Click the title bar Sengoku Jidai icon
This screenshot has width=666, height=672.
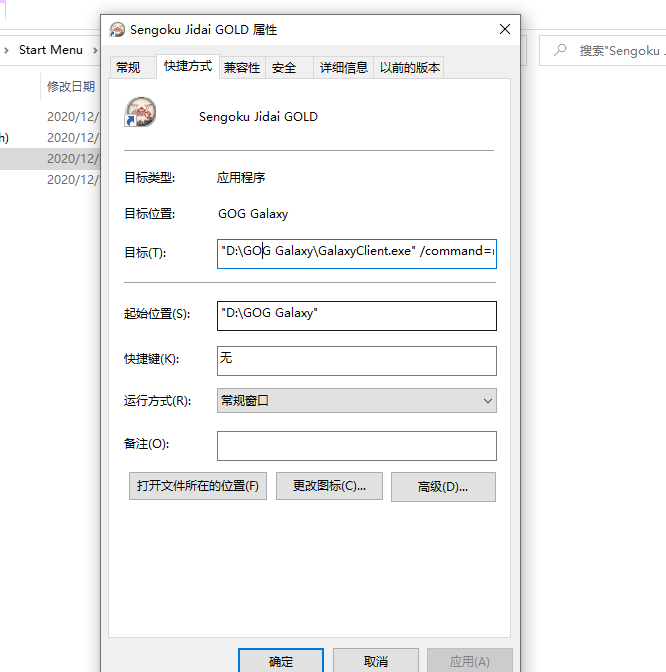117,30
